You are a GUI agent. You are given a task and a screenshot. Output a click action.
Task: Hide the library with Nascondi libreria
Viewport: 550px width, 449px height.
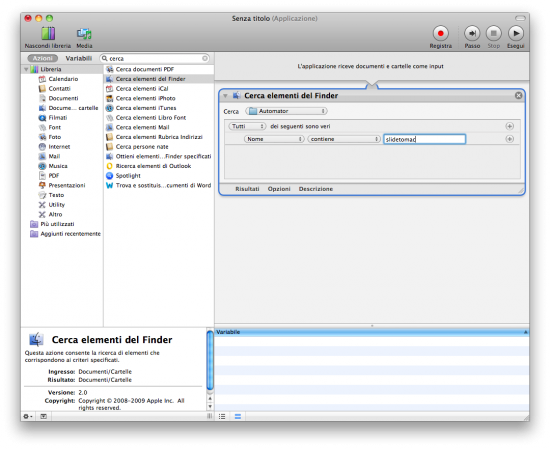pos(48,38)
